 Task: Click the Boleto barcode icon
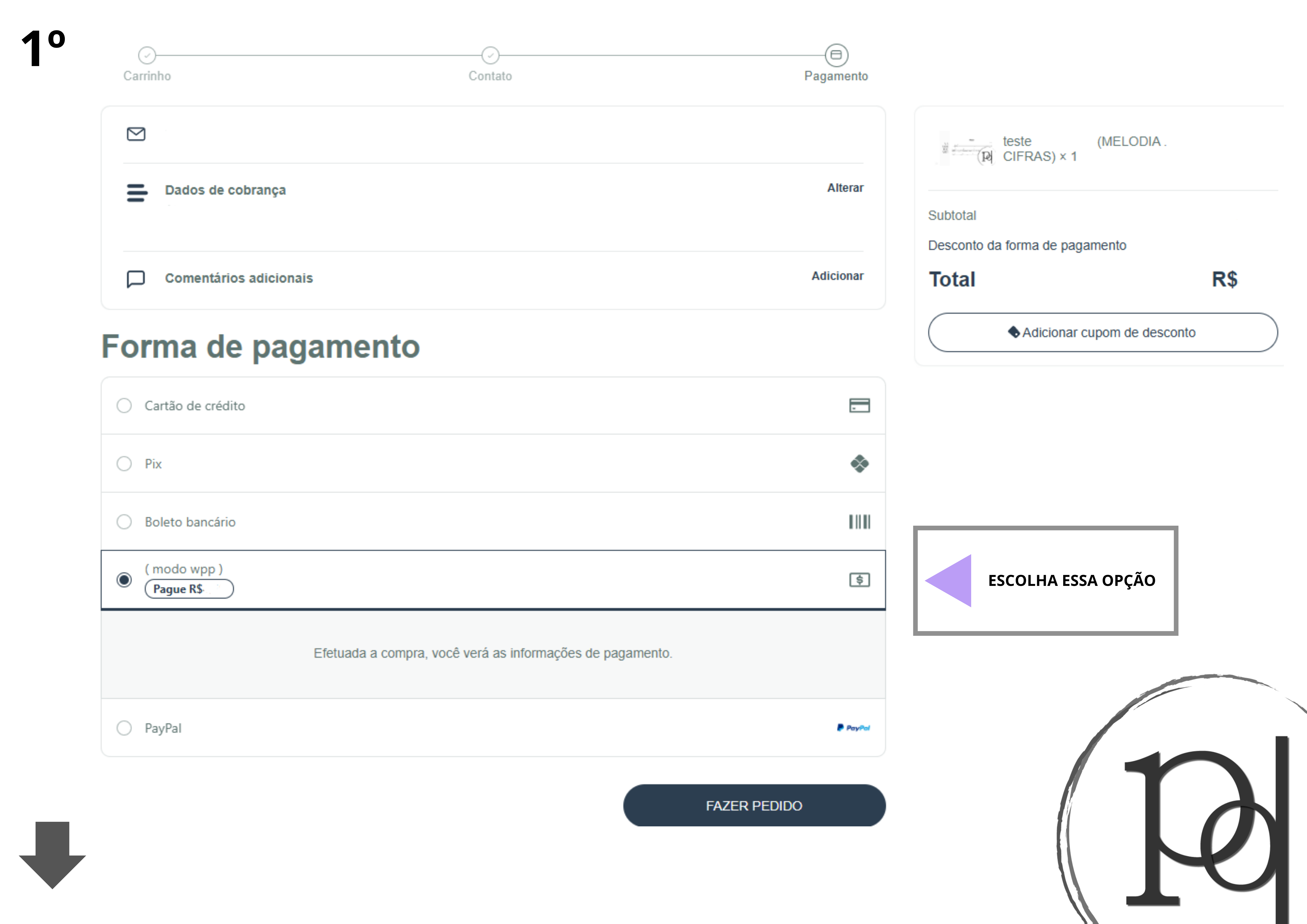coord(859,521)
